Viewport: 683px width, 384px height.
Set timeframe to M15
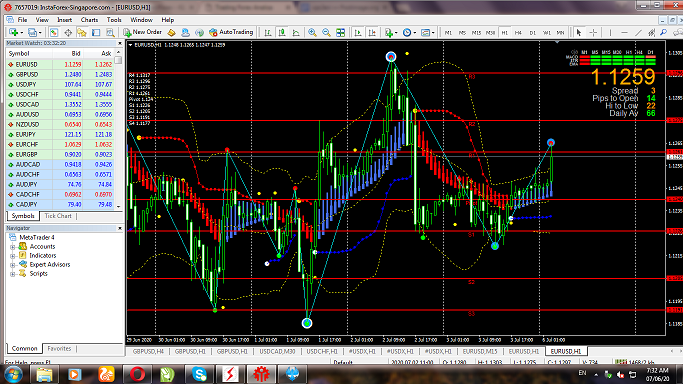click(476, 33)
